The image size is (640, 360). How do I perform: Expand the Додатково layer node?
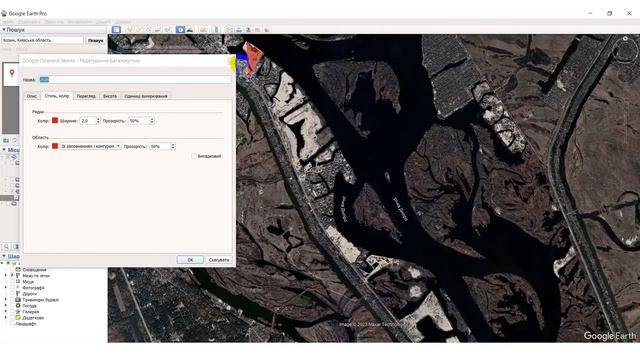6,317
